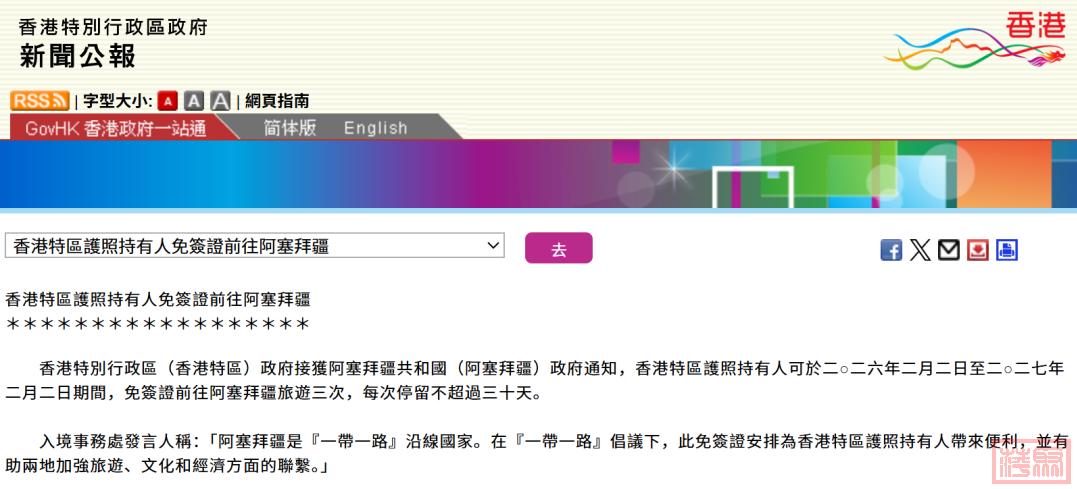
Task: Open the GovHK 香港政府一站通 tab
Action: [115, 128]
